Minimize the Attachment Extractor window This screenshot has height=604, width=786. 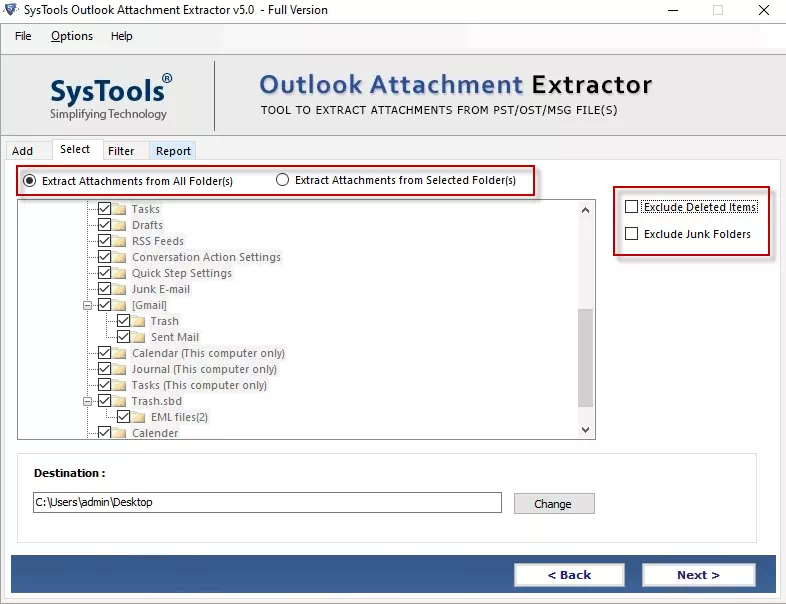click(673, 10)
